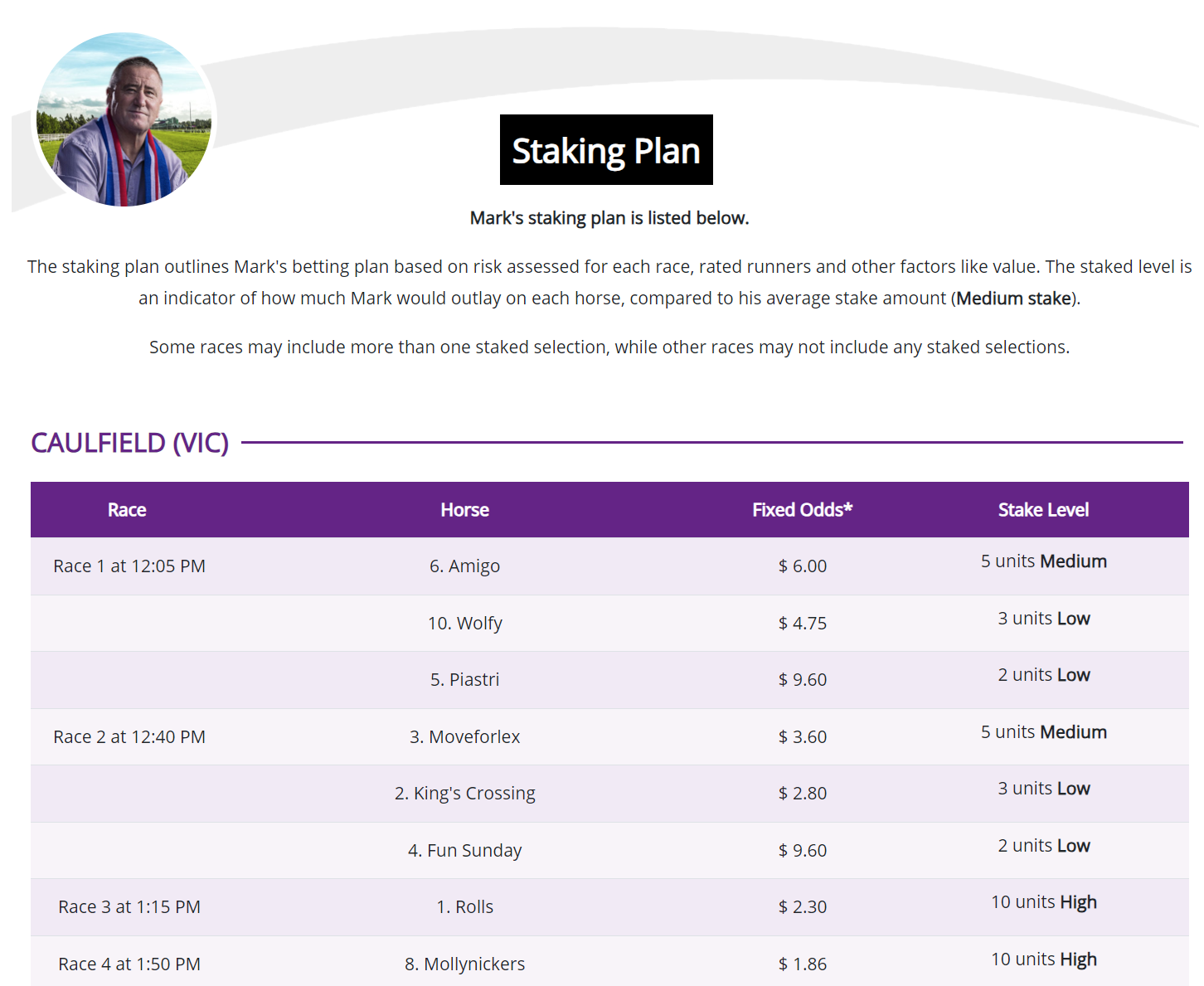This screenshot has width=1204, height=986.
Task: Select the horse 2. King's Crossing
Action: click(464, 793)
